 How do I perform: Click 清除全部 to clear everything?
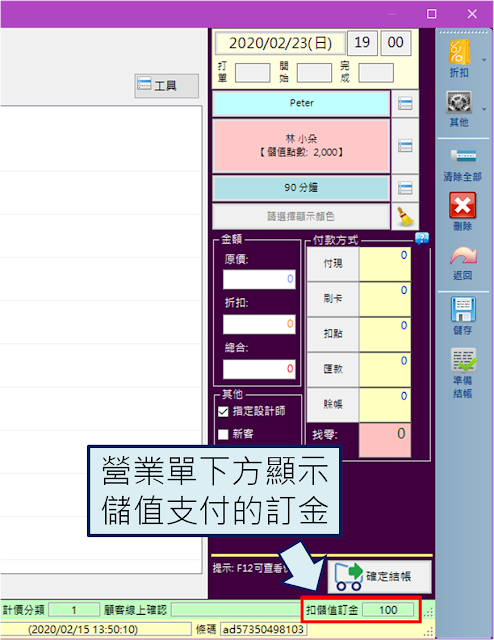click(463, 165)
